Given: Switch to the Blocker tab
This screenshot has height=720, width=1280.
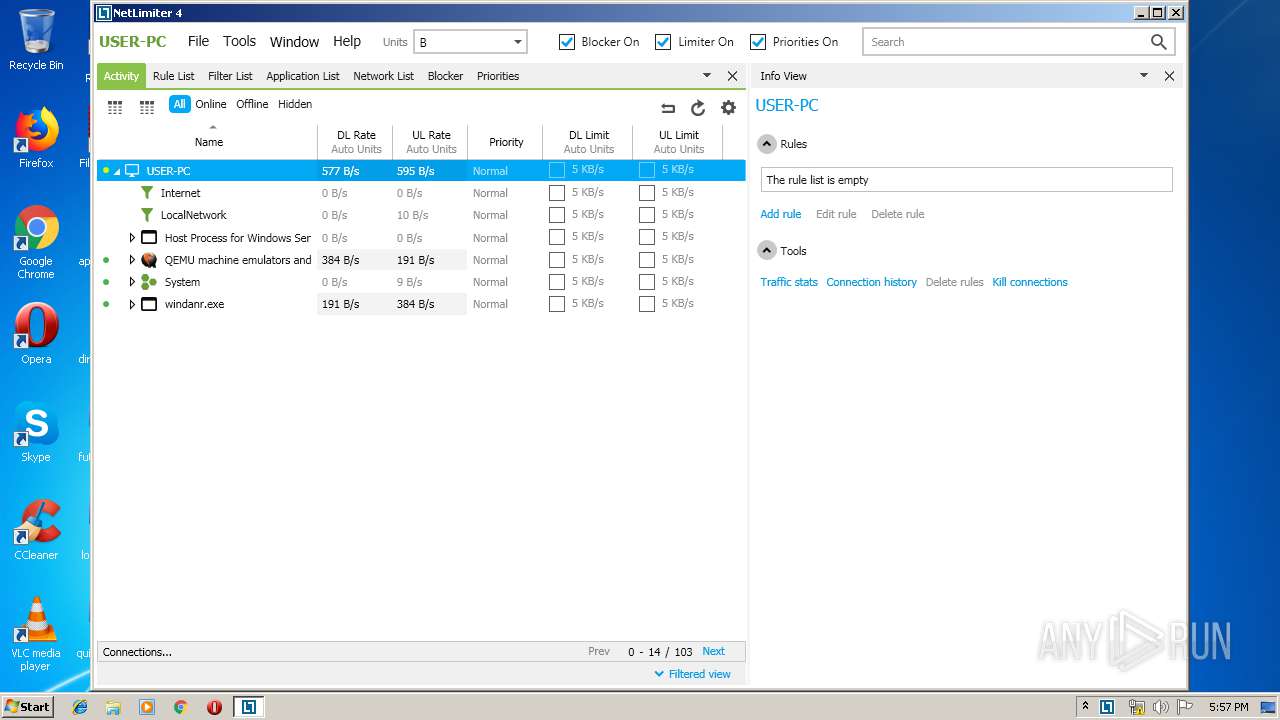Looking at the screenshot, I should point(445,76).
